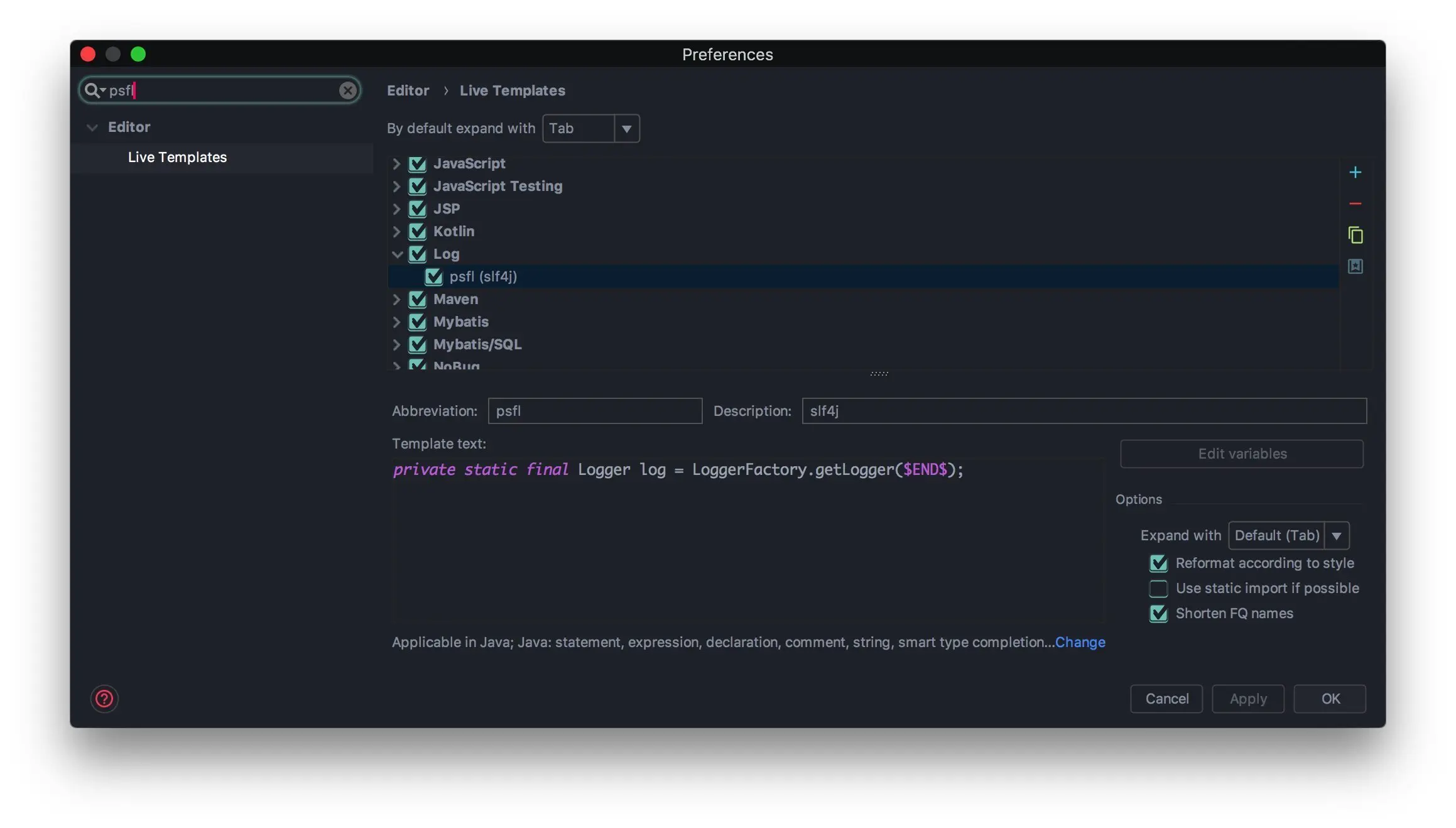The width and height of the screenshot is (1456, 828).
Task: Open the Expand with Default (Tab) dropdown
Action: click(x=1336, y=536)
